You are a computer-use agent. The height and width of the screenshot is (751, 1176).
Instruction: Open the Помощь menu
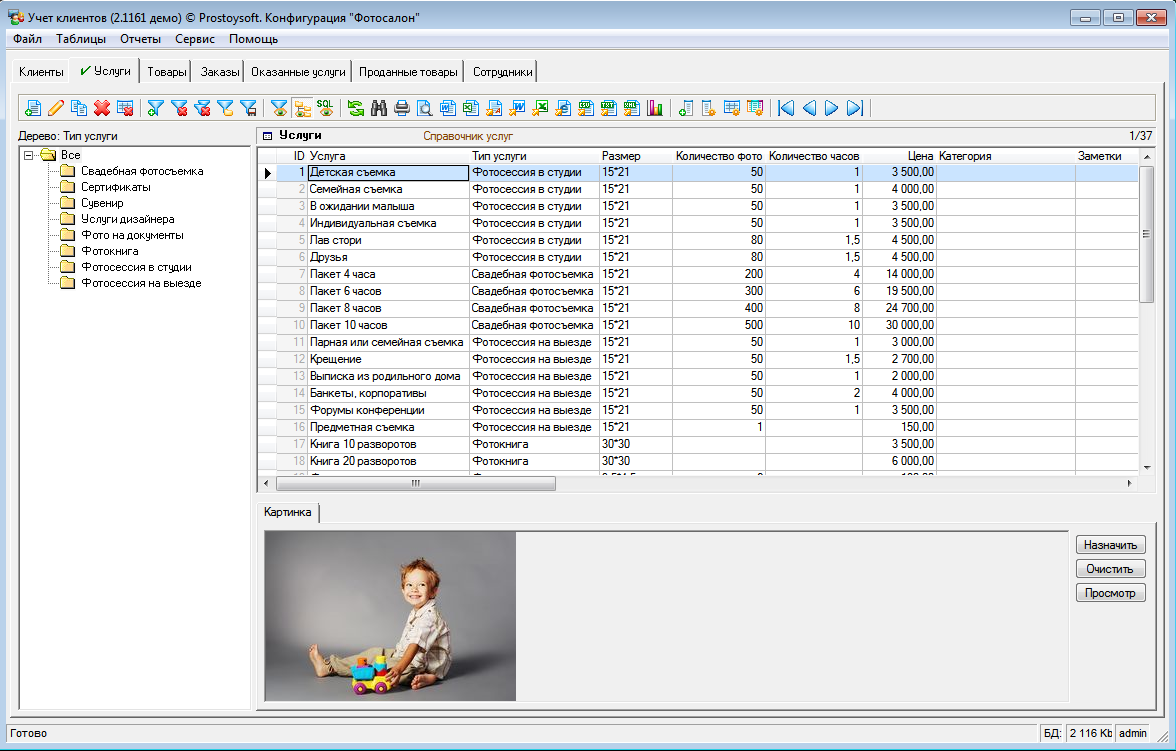pyautogui.click(x=254, y=39)
